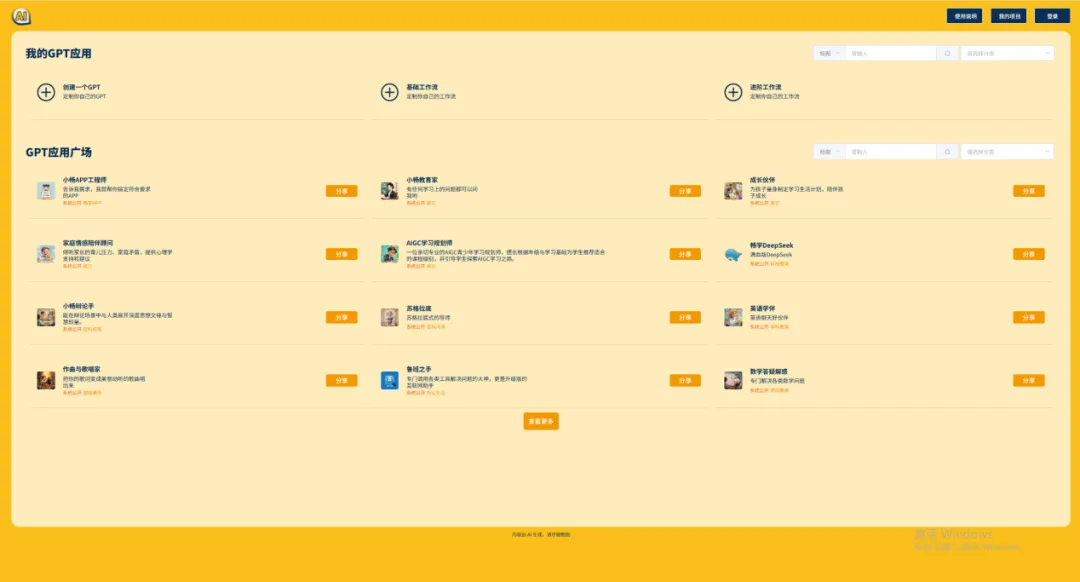The width and height of the screenshot is (1080, 582).
Task: Open the 鲁班之手 blue icon
Action: pos(389,380)
